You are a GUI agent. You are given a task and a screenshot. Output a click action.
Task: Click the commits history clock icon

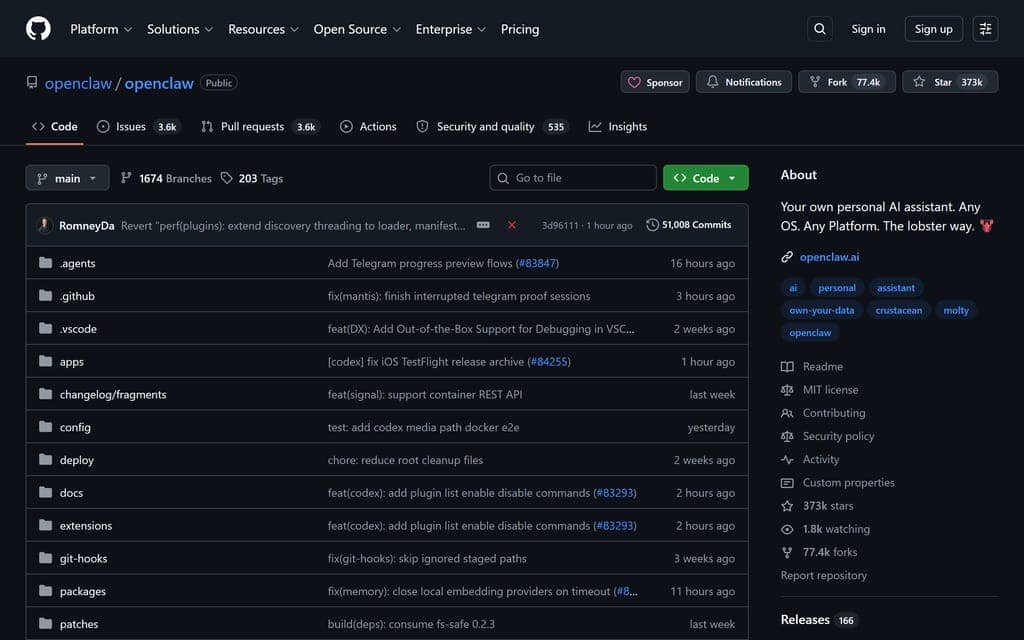[652, 225]
